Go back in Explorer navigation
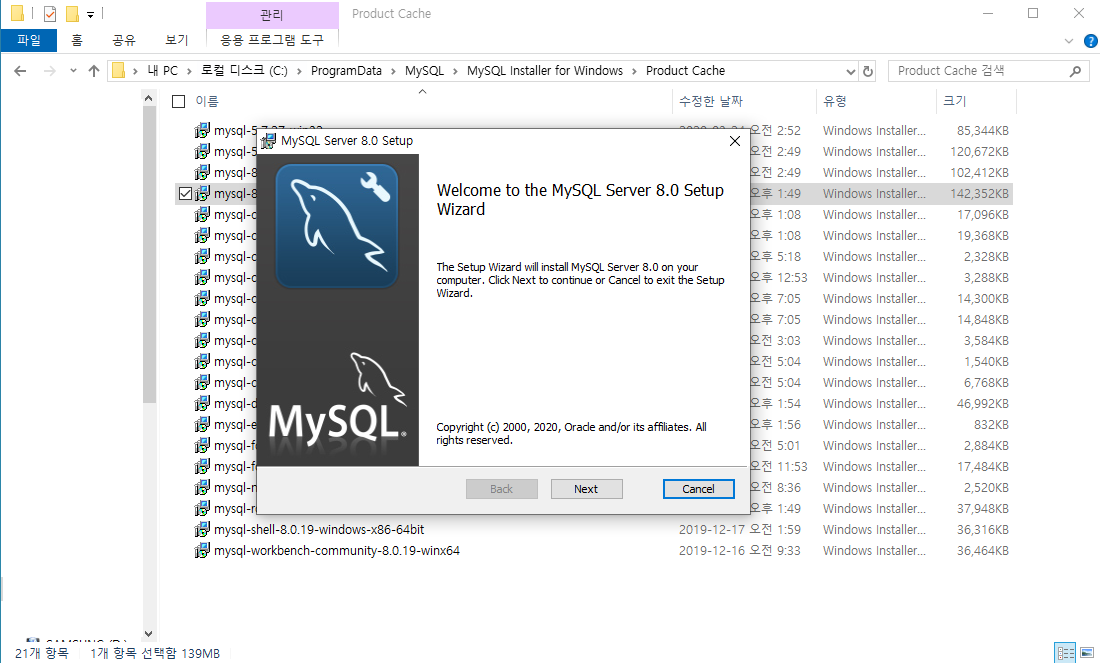Viewport: 1100px width, 663px height. coord(20,71)
